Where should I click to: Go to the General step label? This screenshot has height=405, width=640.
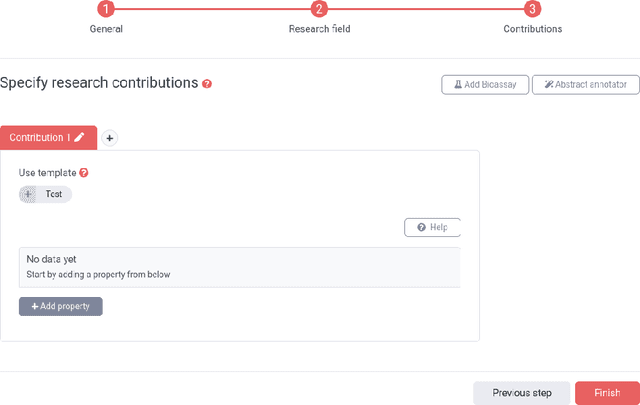(x=107, y=29)
